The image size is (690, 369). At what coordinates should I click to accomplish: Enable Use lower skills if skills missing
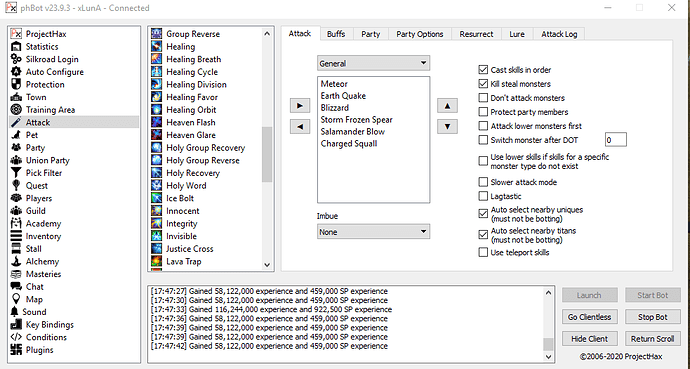point(483,161)
